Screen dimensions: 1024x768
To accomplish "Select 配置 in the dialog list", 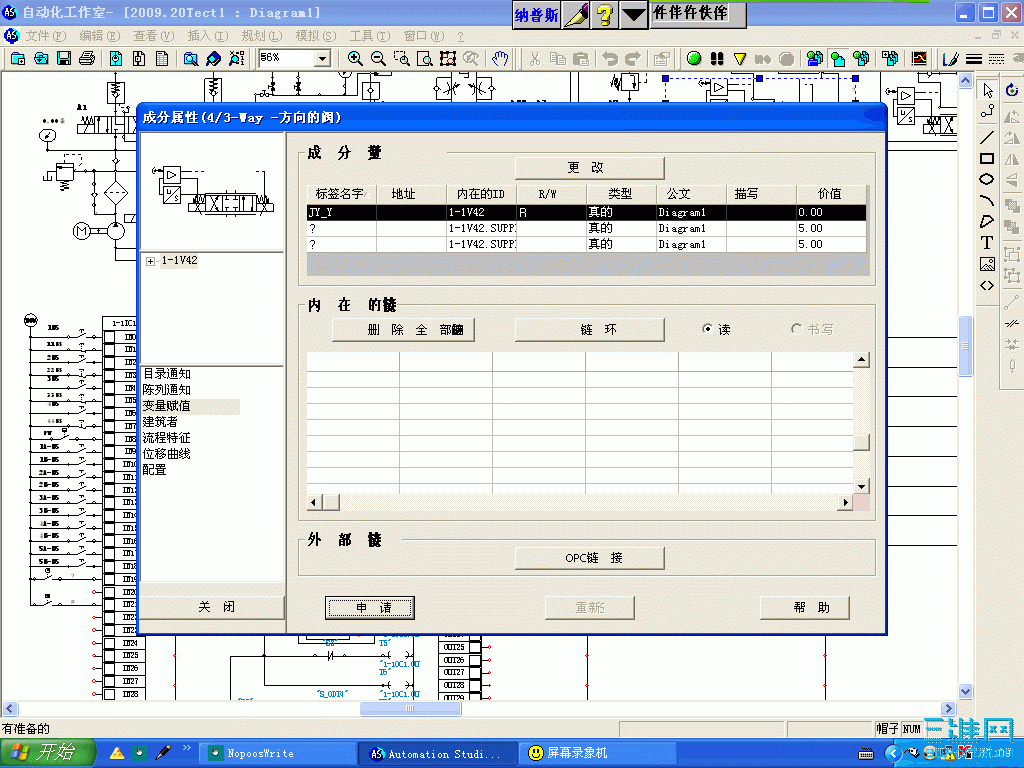I will pyautogui.click(x=155, y=470).
